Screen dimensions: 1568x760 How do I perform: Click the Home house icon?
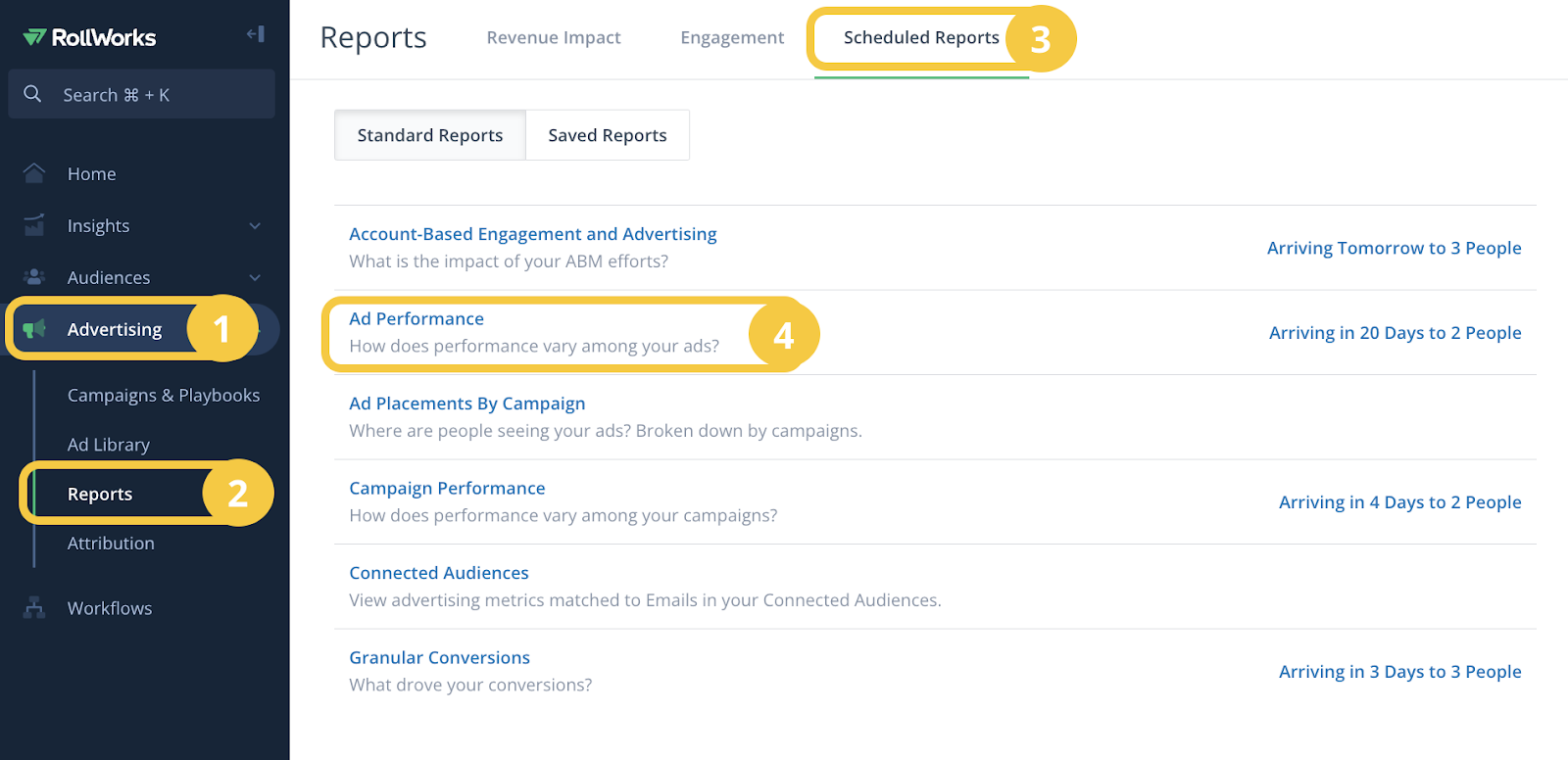[x=34, y=173]
